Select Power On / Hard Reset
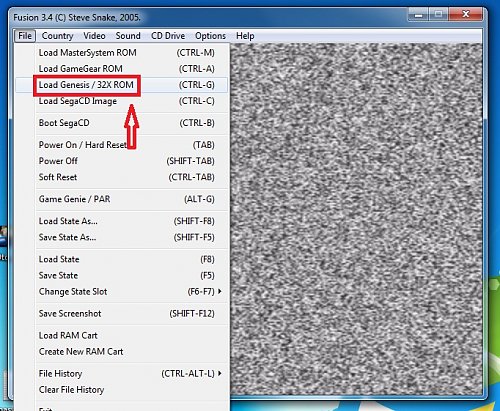 [x=122, y=145]
